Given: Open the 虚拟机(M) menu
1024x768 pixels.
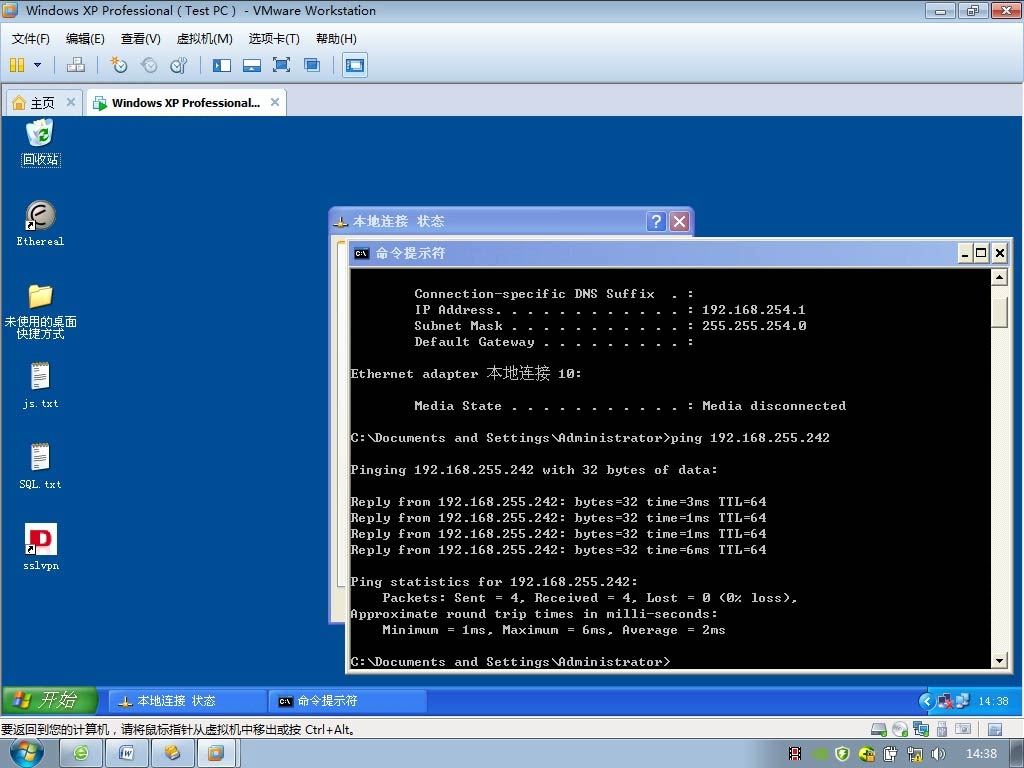Looking at the screenshot, I should (x=204, y=39).
